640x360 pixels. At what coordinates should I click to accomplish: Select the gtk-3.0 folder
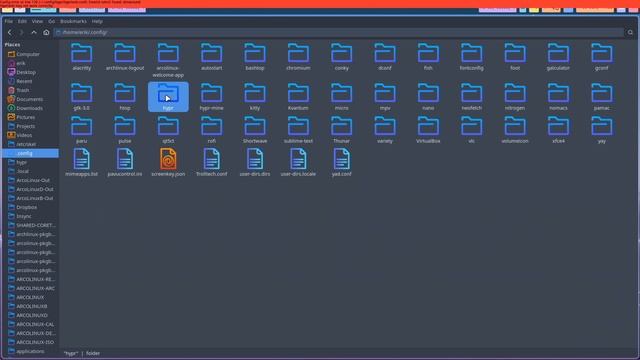click(82, 97)
